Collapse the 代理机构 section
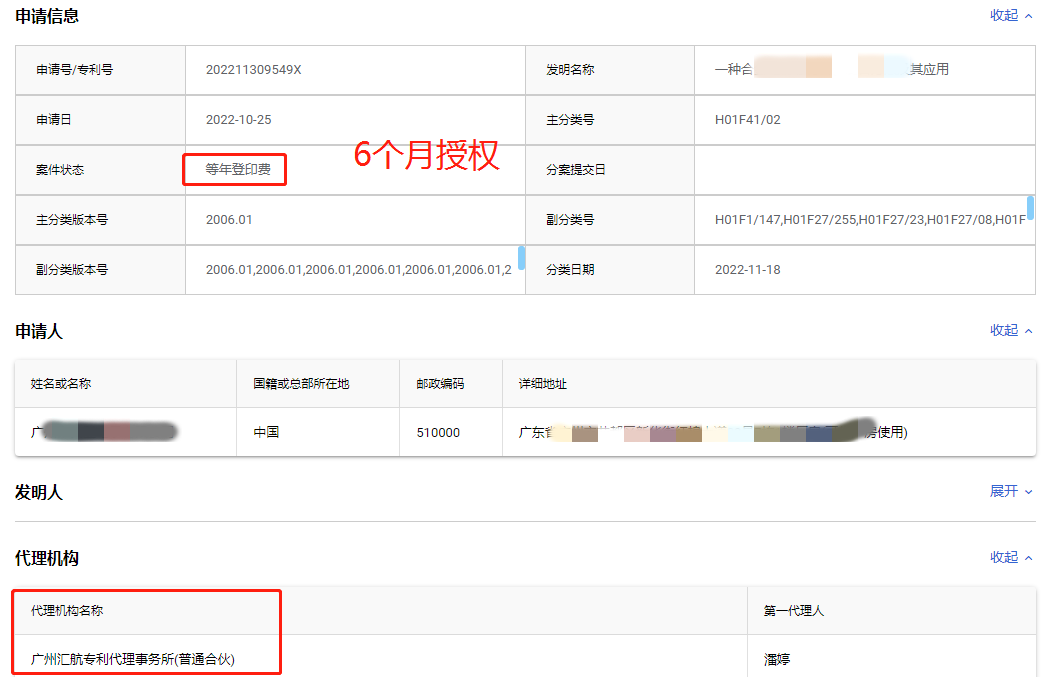This screenshot has width=1051, height=677. pyautogui.click(x=1011, y=558)
